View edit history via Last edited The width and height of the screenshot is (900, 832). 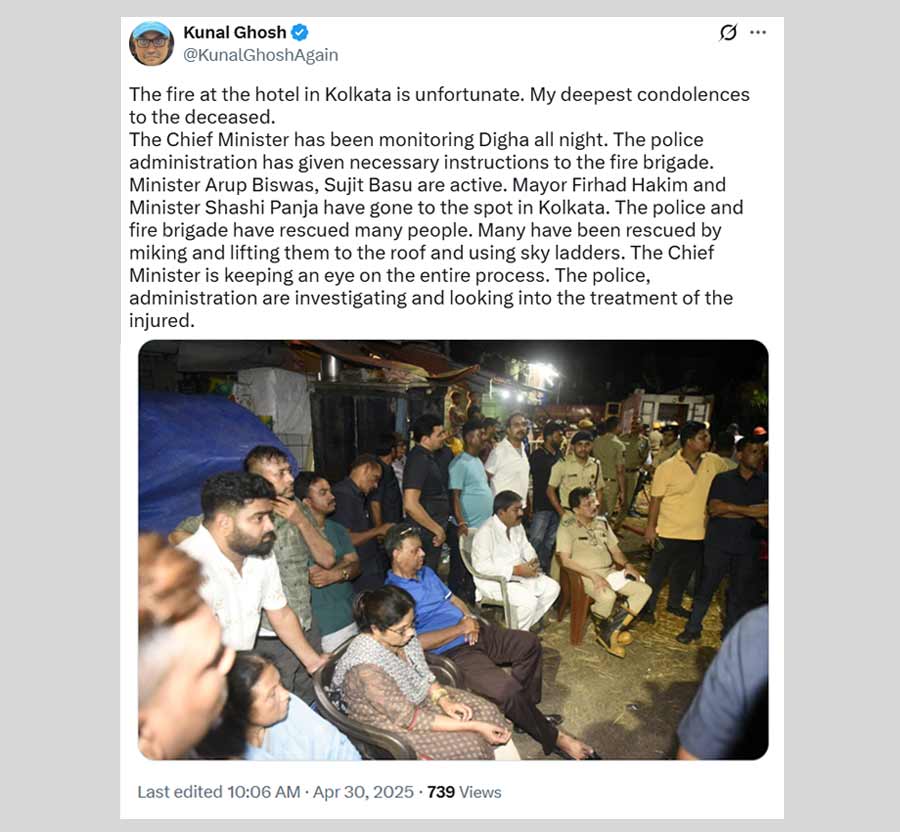point(180,792)
